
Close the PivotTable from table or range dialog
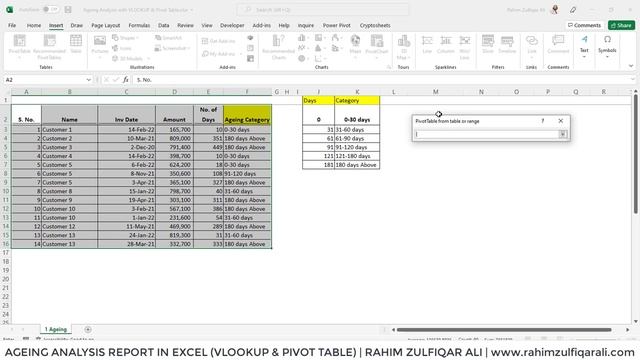coord(560,121)
